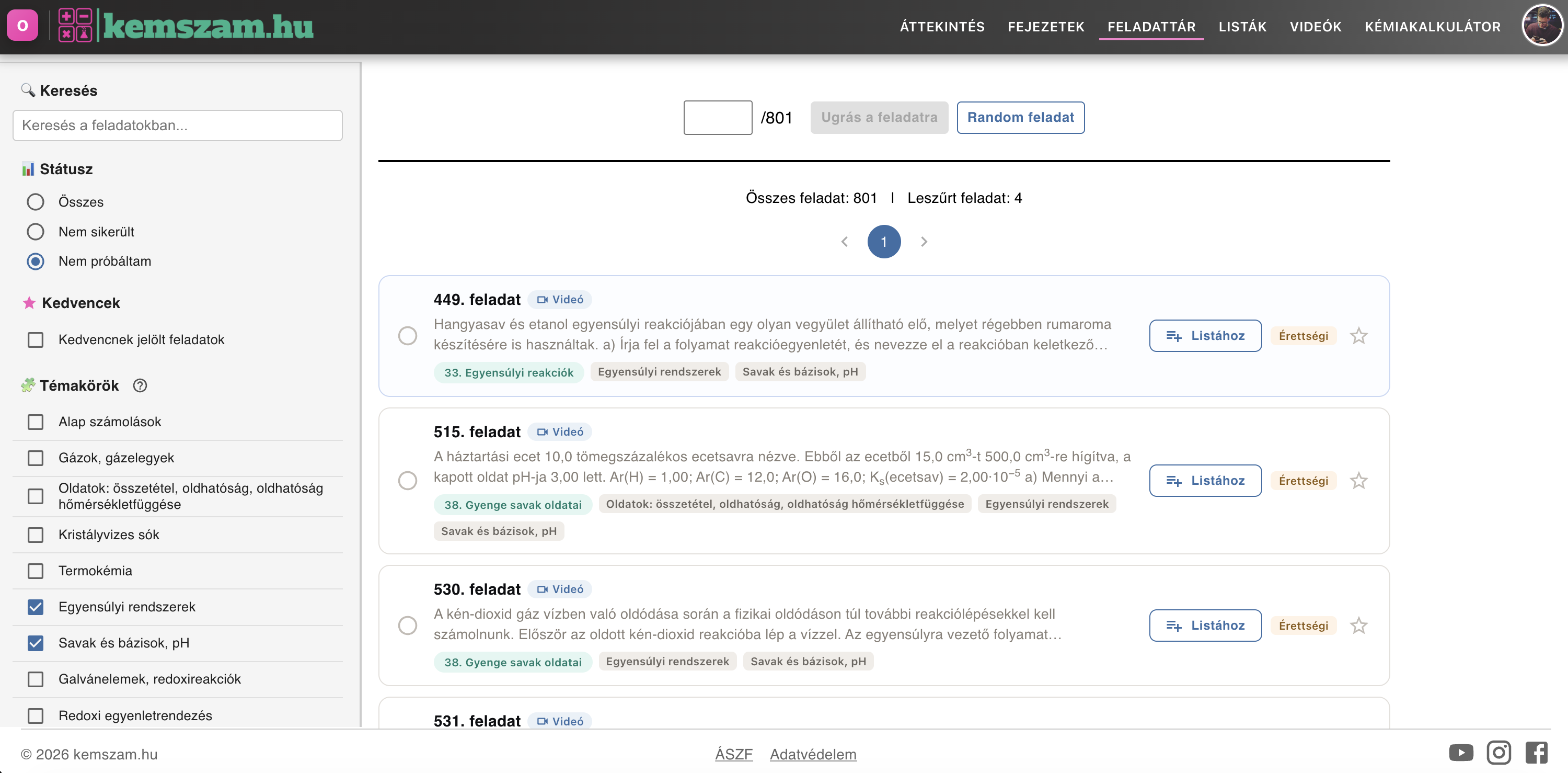Image resolution: width=1568 pixels, height=773 pixels.
Task: Check Kedvencnek jelölt feladatok
Action: [x=36, y=340]
